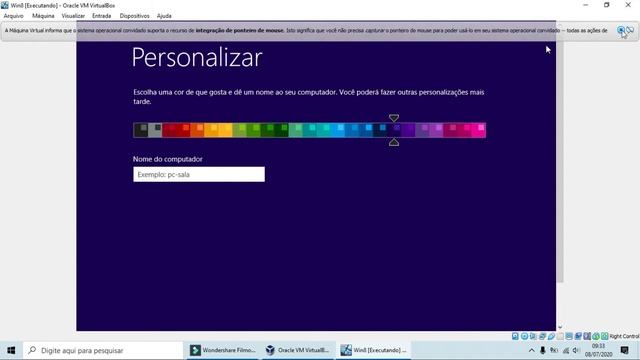Open the volume tray icon

(x=576, y=350)
